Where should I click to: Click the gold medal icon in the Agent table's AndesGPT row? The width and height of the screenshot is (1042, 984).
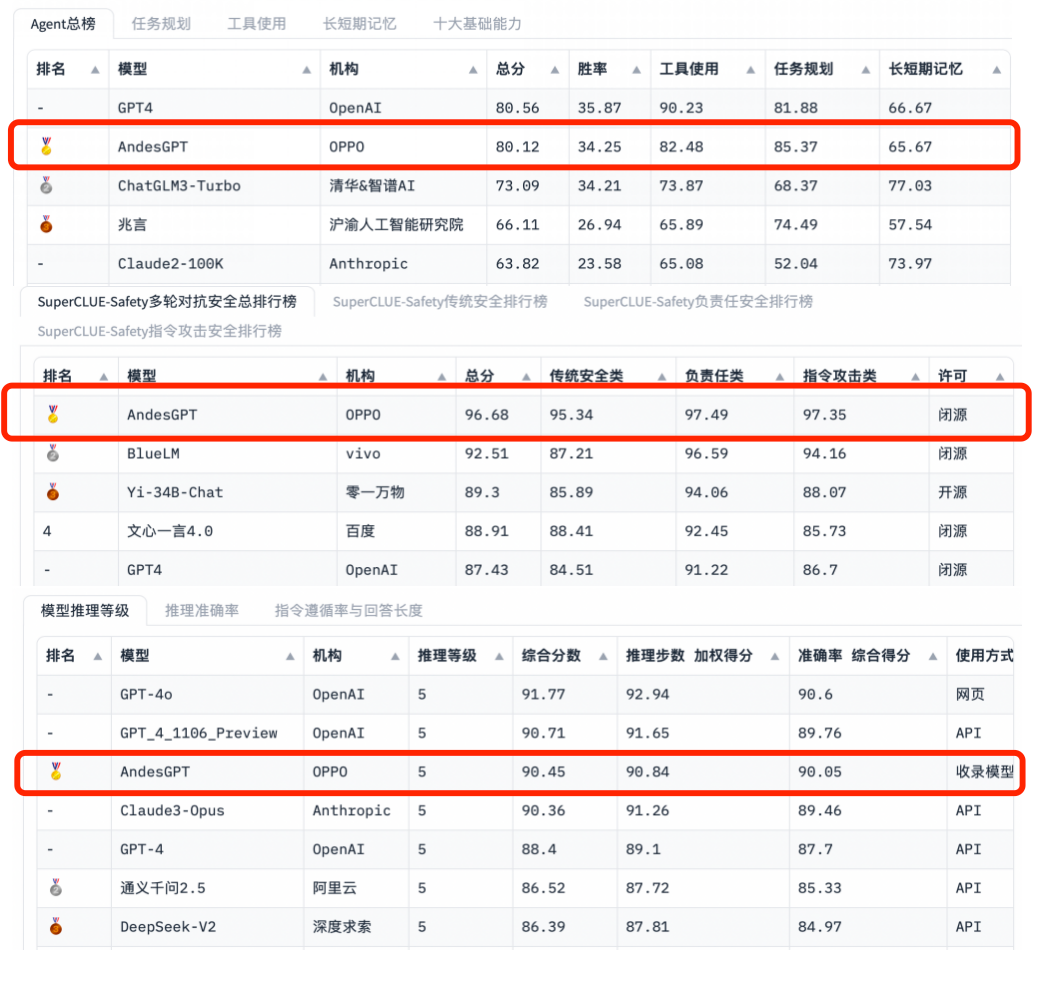click(47, 146)
